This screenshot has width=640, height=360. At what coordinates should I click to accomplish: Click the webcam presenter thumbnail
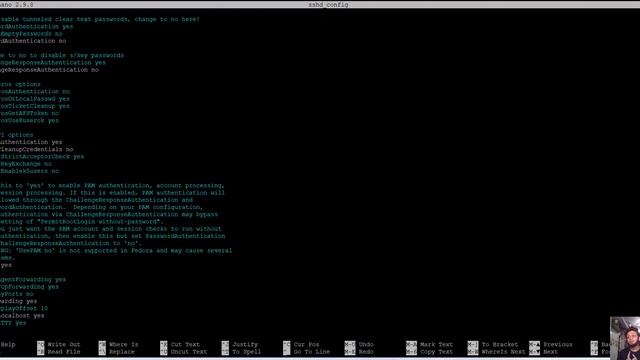[625, 338]
